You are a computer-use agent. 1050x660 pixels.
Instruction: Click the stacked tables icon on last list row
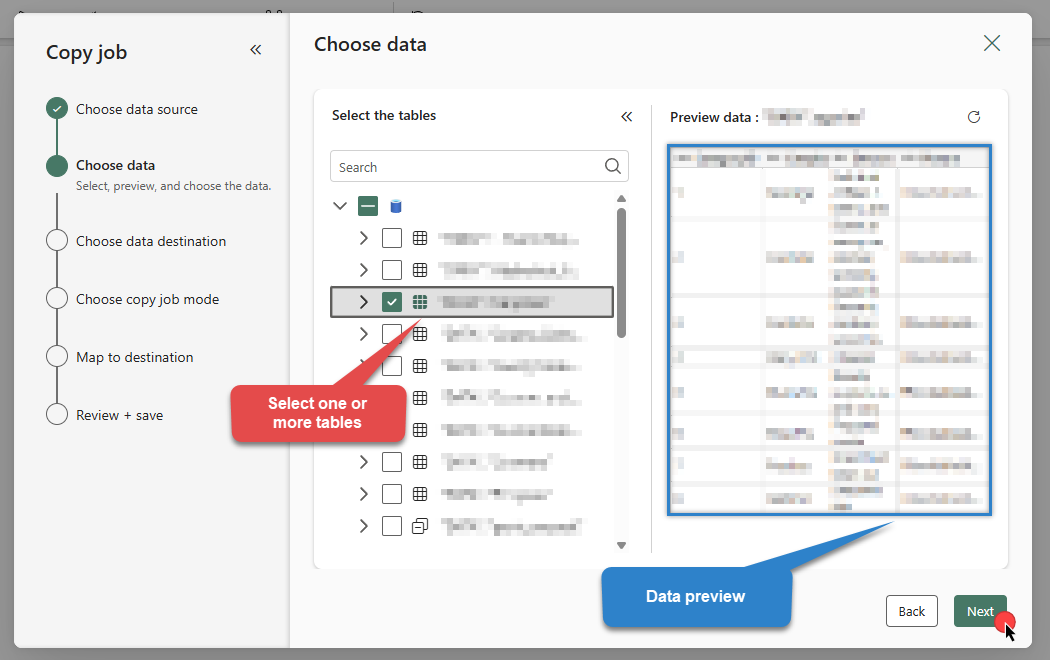[419, 525]
